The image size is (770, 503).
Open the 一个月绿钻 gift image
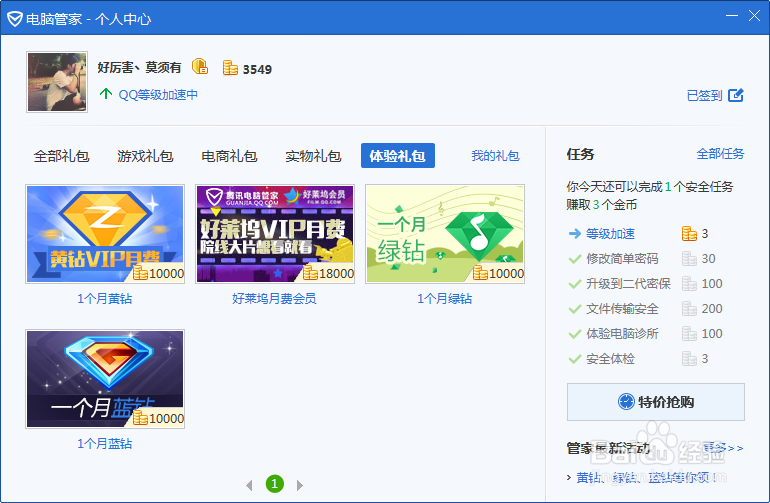pos(445,234)
